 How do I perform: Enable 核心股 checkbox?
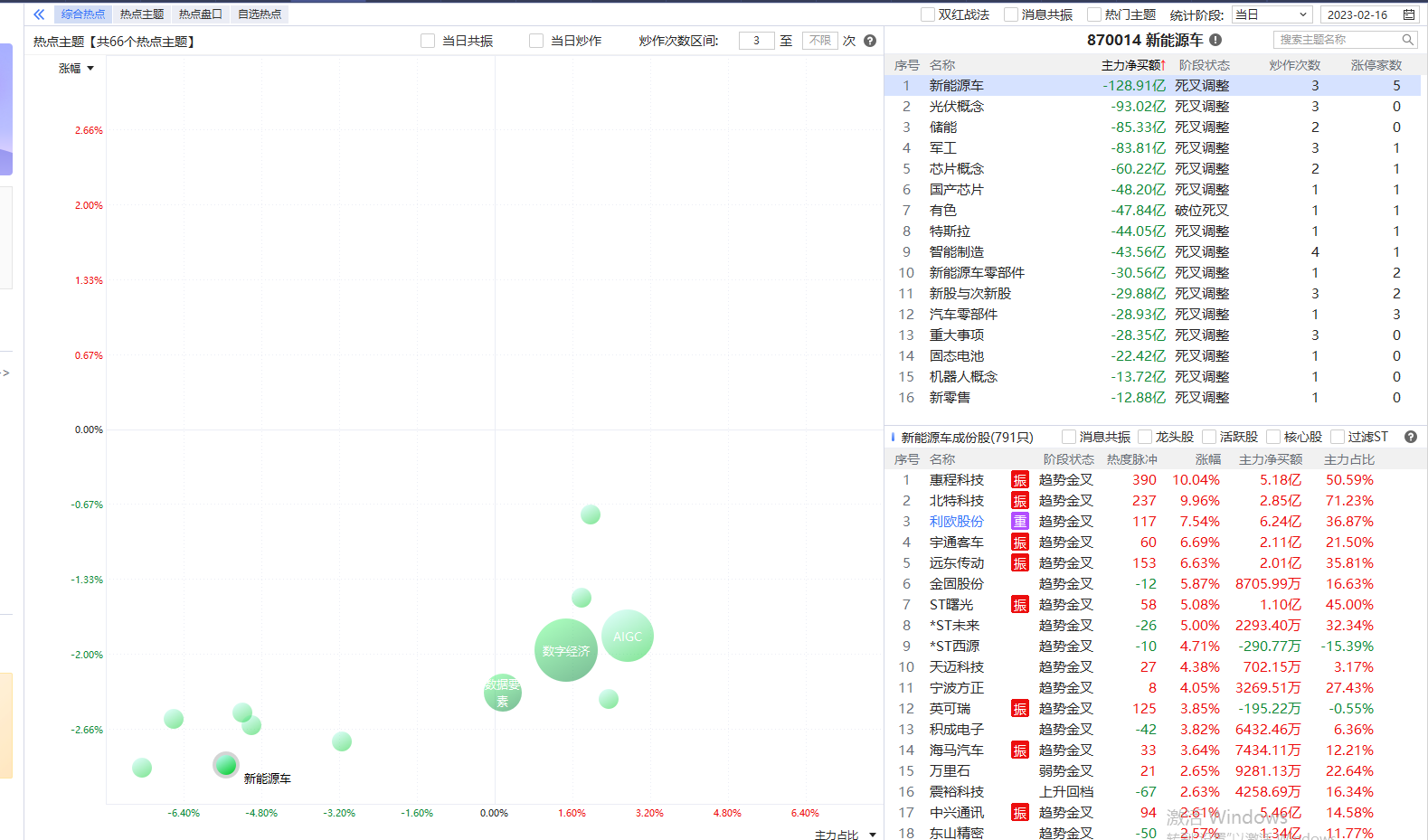point(1273,437)
